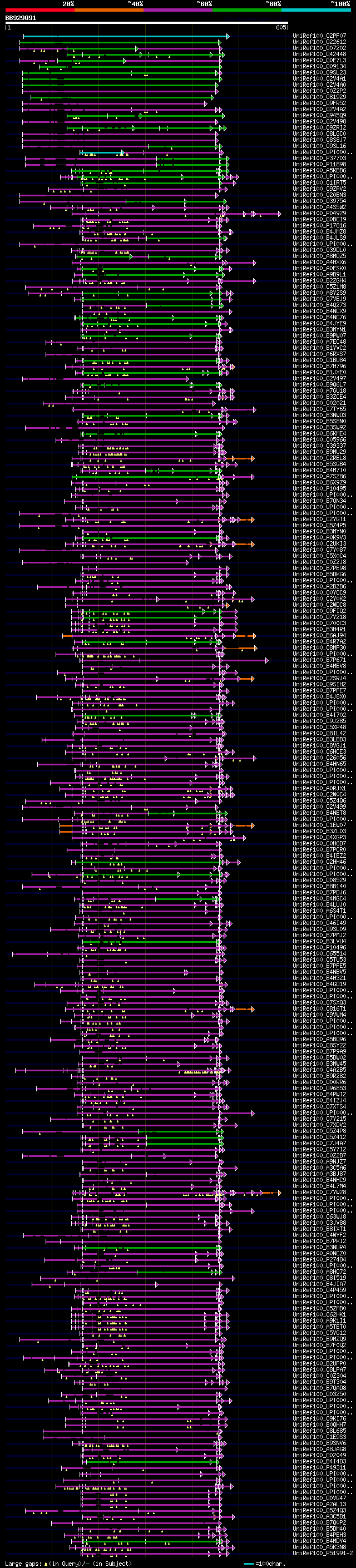Screen dimensions: 356x1568
Task: Open hit UniRef100_Q0VG47
Action: tap(319, 1499)
